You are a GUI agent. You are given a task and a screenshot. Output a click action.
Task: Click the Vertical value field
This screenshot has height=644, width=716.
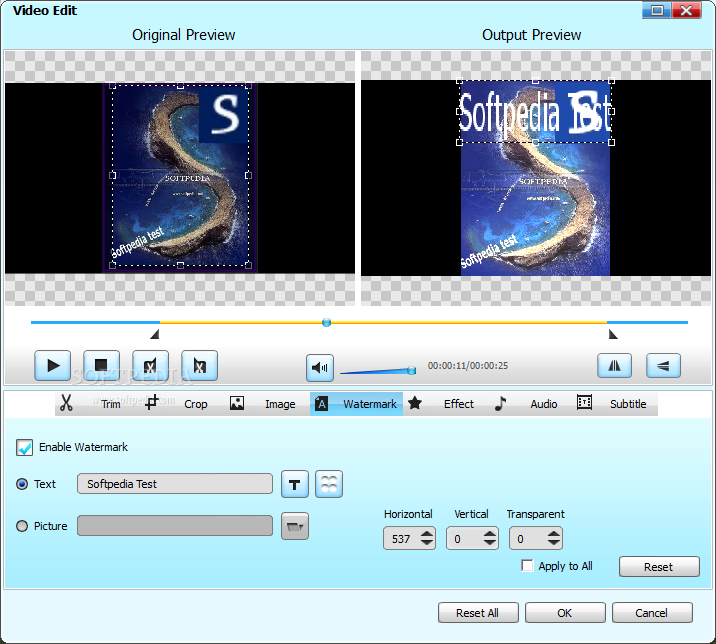(x=465, y=539)
